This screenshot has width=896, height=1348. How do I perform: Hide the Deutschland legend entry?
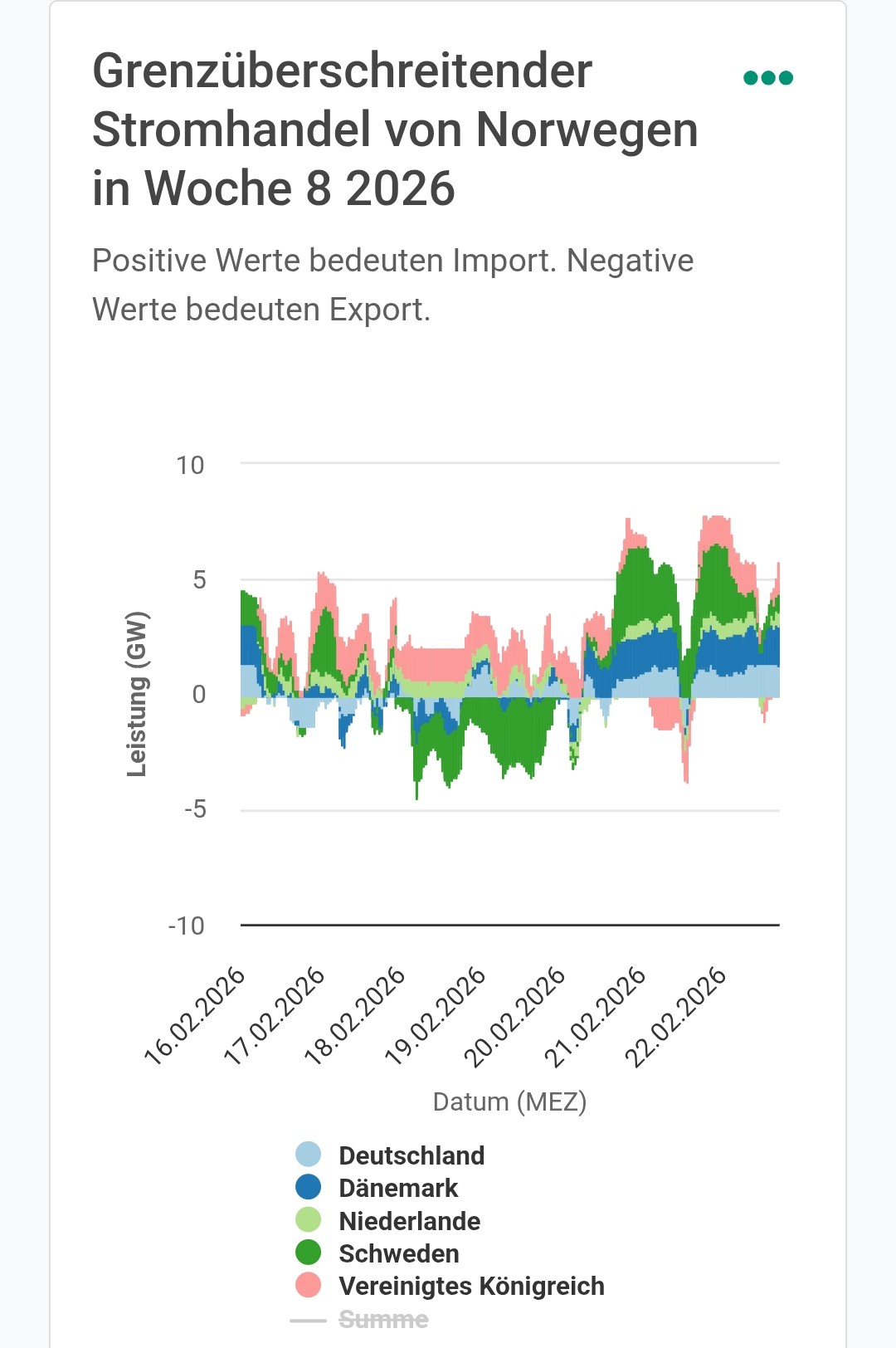411,1155
